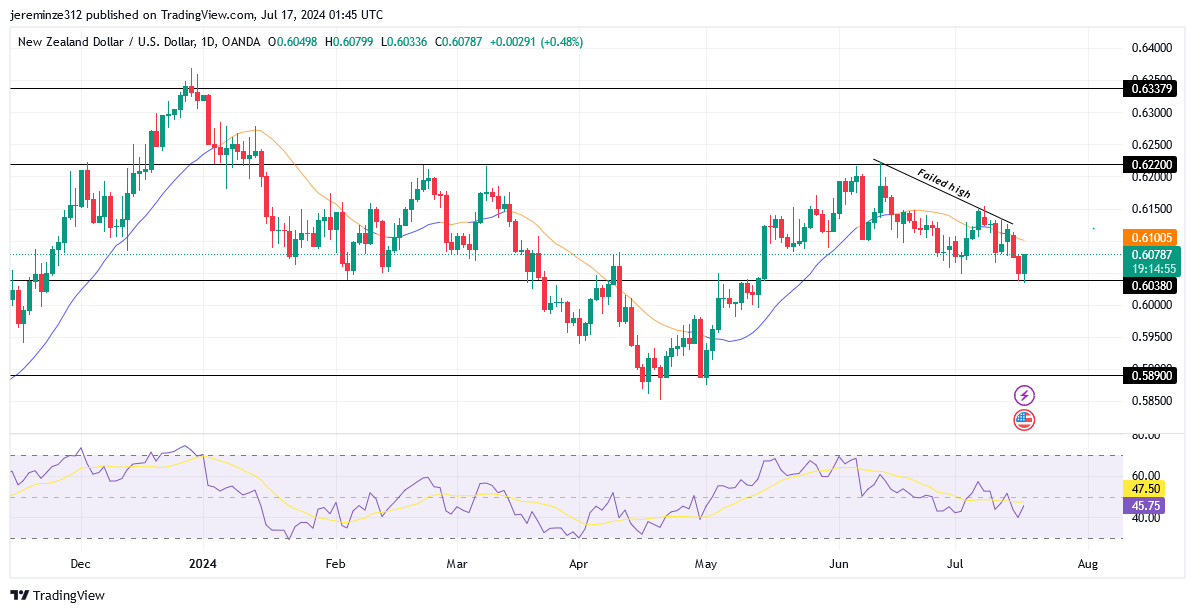This screenshot has width=1195, height=613.
Task: Click the 'Failed high' trendline annotation
Action: point(944,184)
